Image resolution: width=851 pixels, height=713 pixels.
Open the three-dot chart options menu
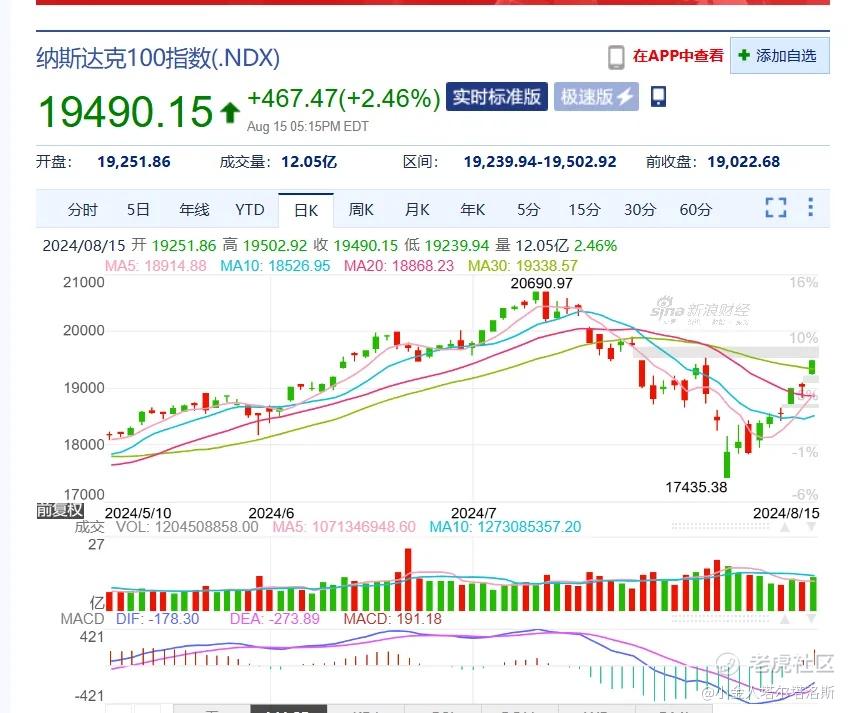(x=810, y=207)
